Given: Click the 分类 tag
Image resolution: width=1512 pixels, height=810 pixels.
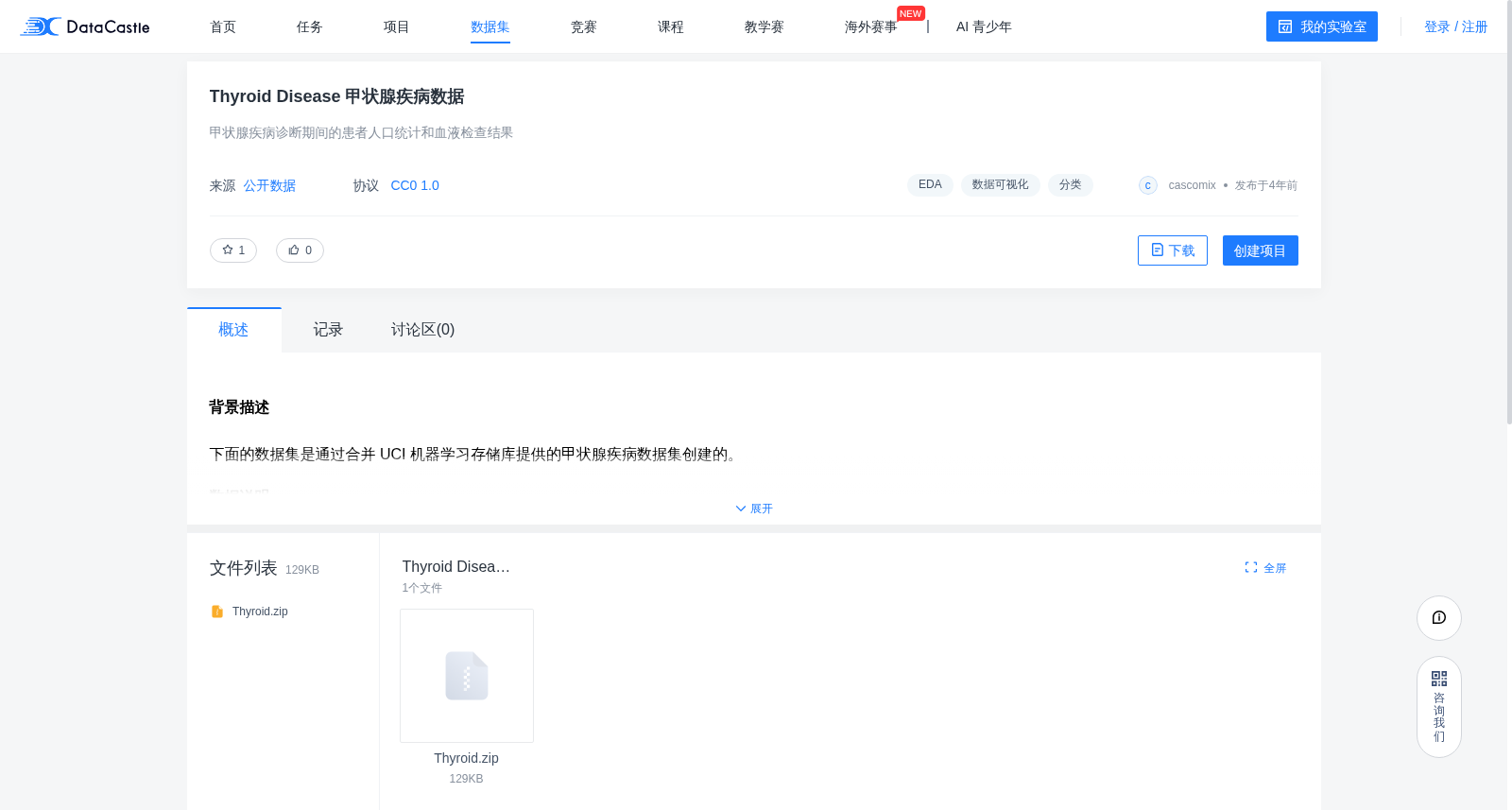Looking at the screenshot, I should point(1071,185).
